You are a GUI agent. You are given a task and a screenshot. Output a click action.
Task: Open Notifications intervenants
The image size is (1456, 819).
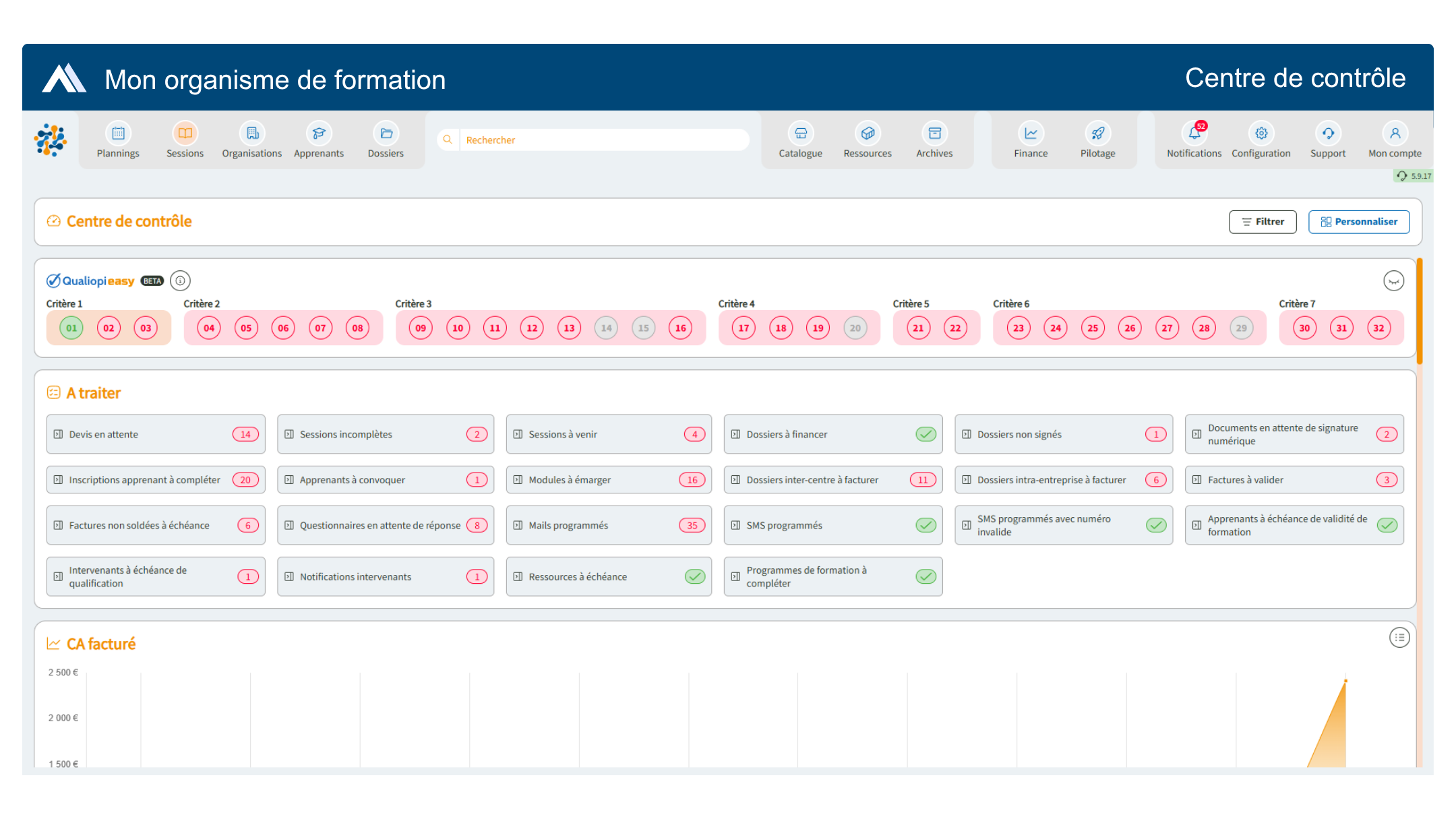click(386, 576)
